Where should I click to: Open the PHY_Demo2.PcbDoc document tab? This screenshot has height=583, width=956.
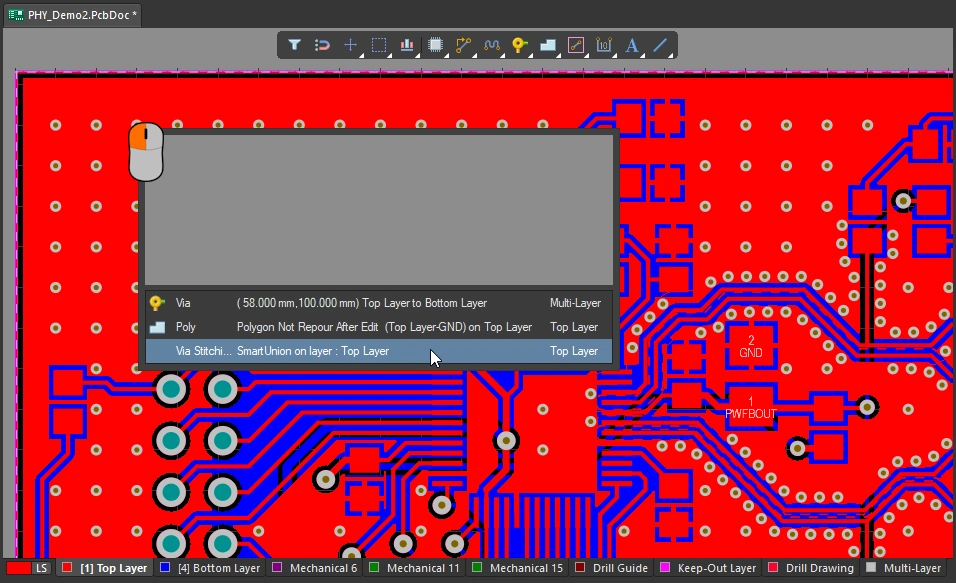point(76,14)
